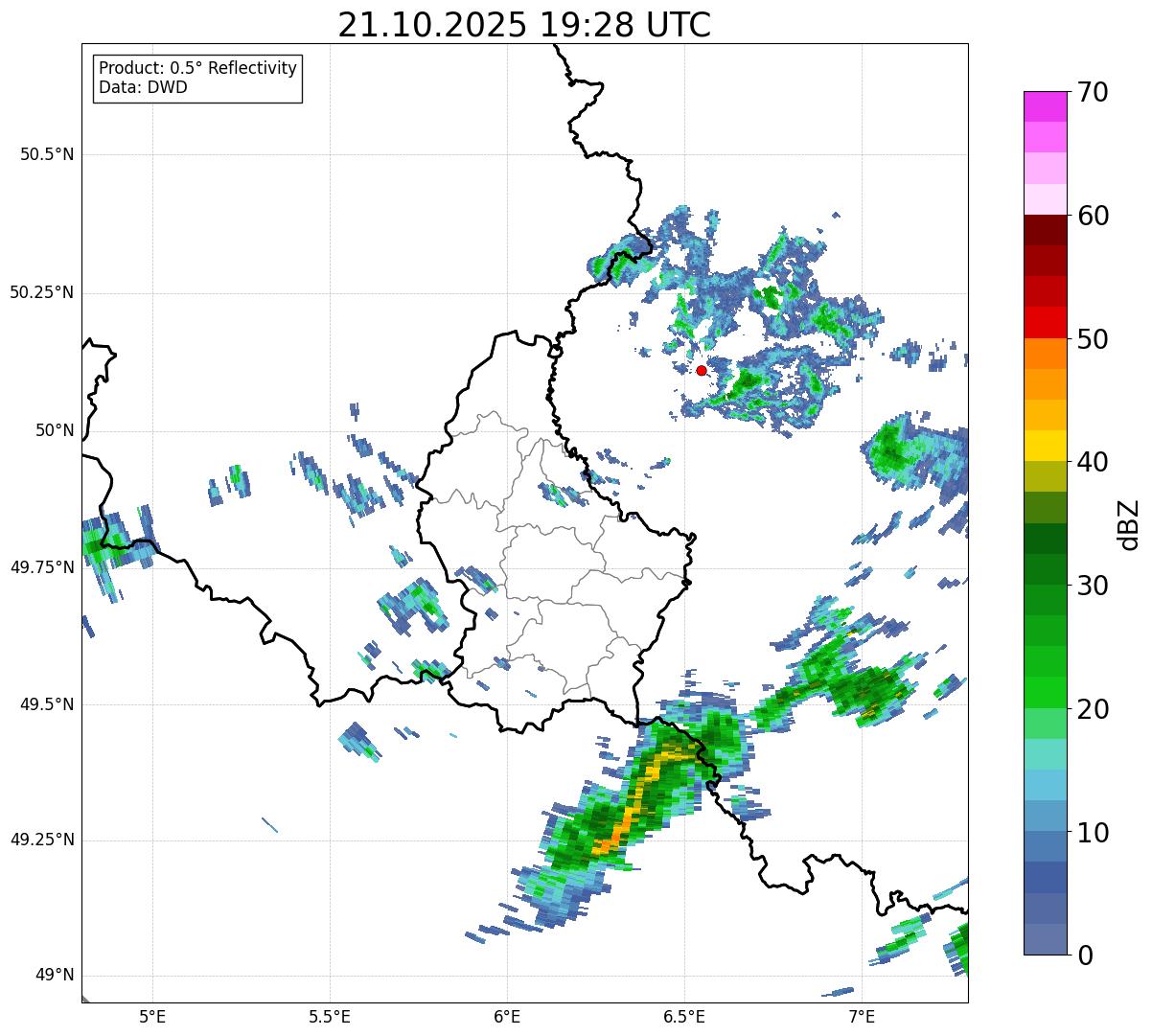The height and width of the screenshot is (1036, 1152).
Task: Click the colorbar tick label 30
Action: click(x=1094, y=586)
